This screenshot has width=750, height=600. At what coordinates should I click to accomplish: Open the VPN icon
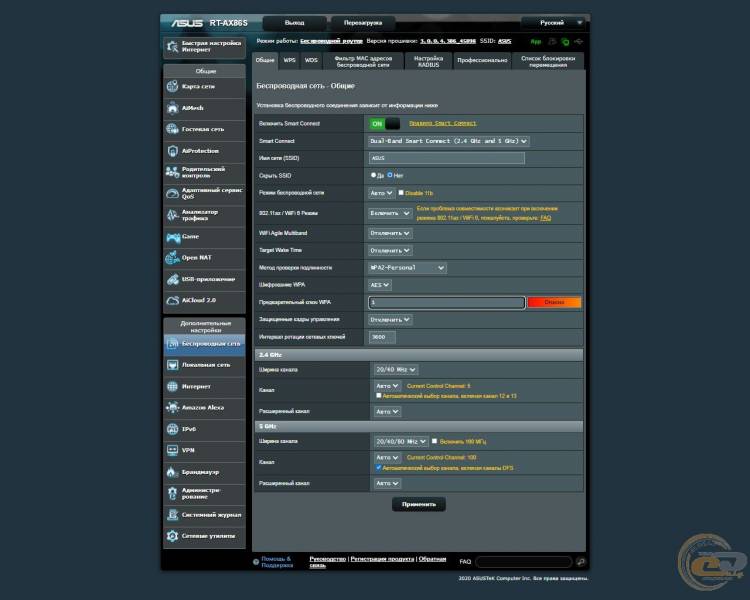tap(172, 450)
